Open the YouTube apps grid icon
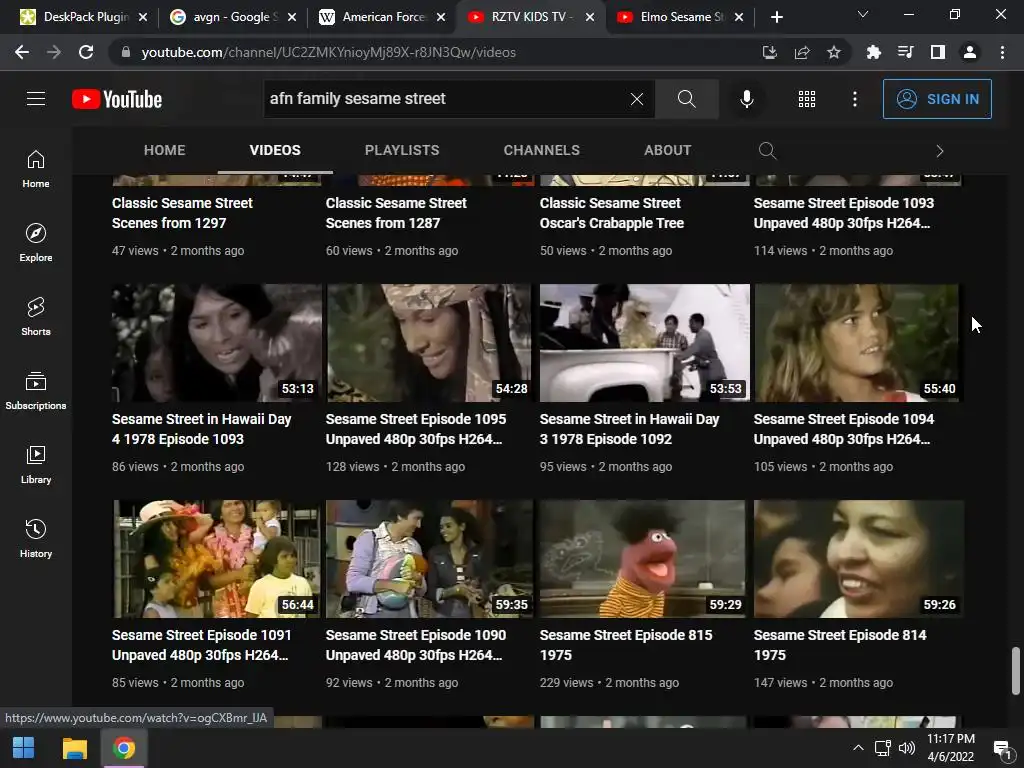The height and width of the screenshot is (768, 1024). (807, 99)
